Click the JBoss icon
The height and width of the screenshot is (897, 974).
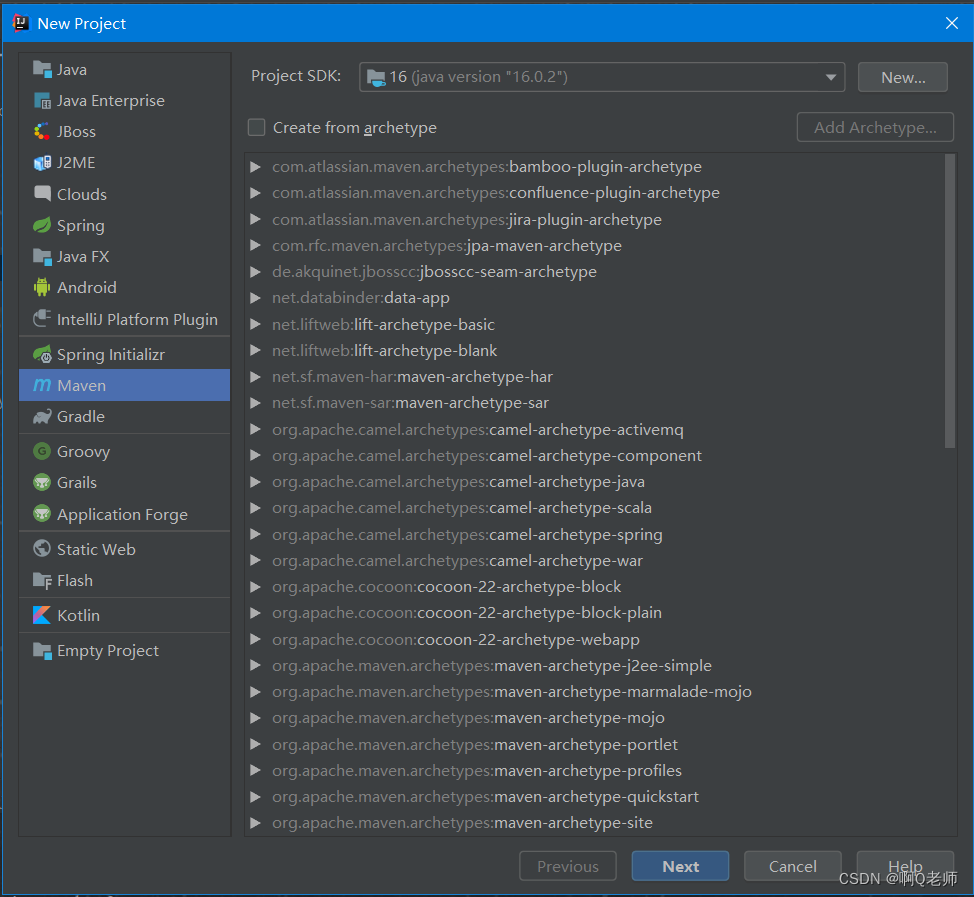[x=42, y=132]
